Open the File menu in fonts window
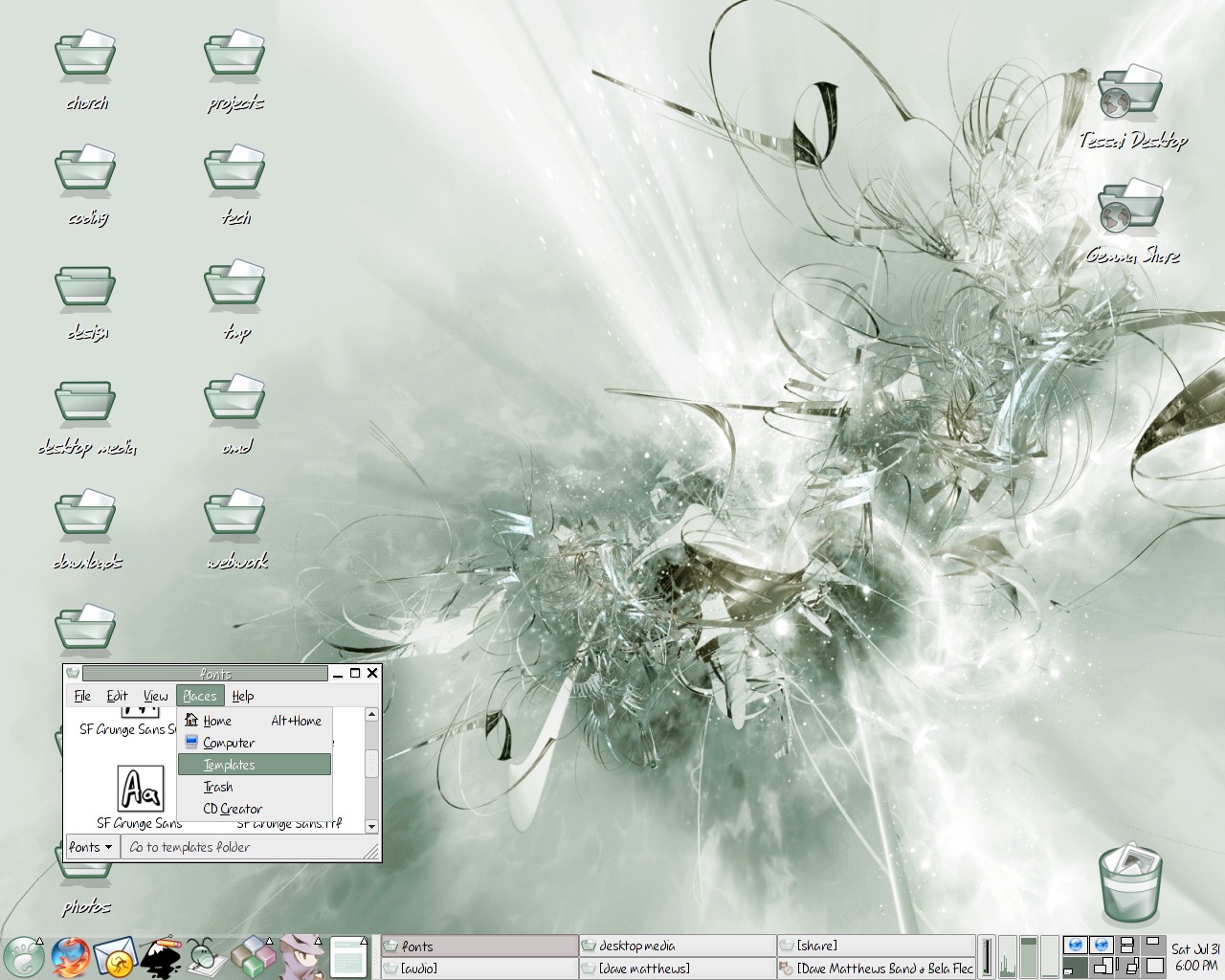Image resolution: width=1225 pixels, height=980 pixels. (x=83, y=696)
